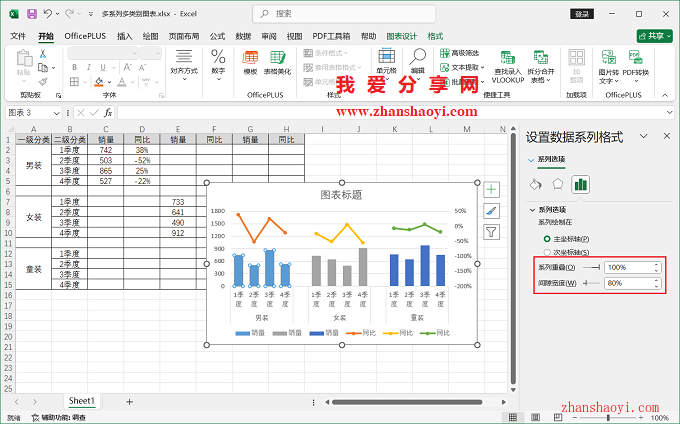Select the Sheet1 worksheet tab
The image size is (680, 424).
(x=82, y=401)
